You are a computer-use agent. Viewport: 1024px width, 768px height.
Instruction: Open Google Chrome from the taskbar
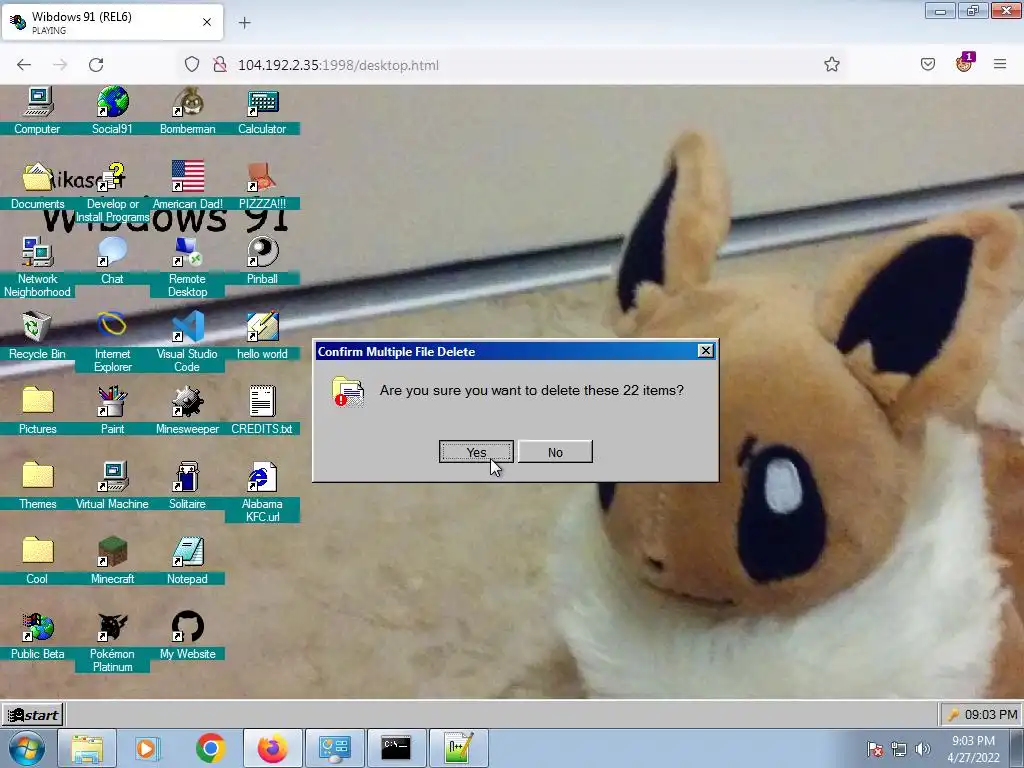(x=210, y=748)
